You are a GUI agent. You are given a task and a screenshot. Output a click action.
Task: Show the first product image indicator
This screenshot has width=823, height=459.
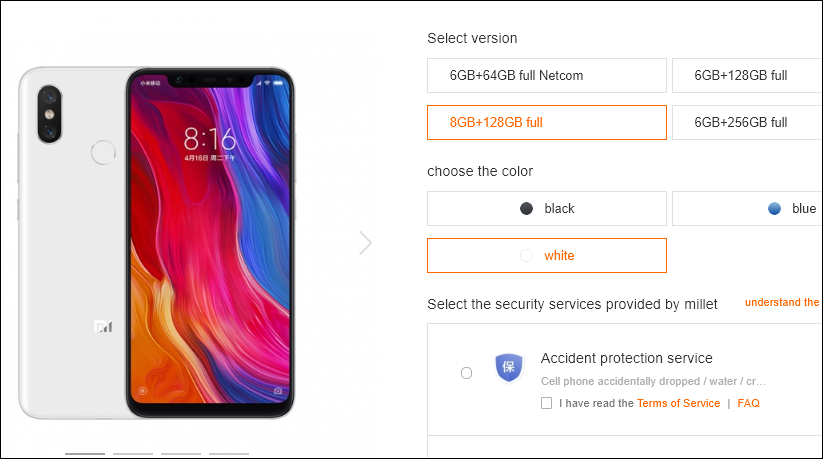coord(85,453)
